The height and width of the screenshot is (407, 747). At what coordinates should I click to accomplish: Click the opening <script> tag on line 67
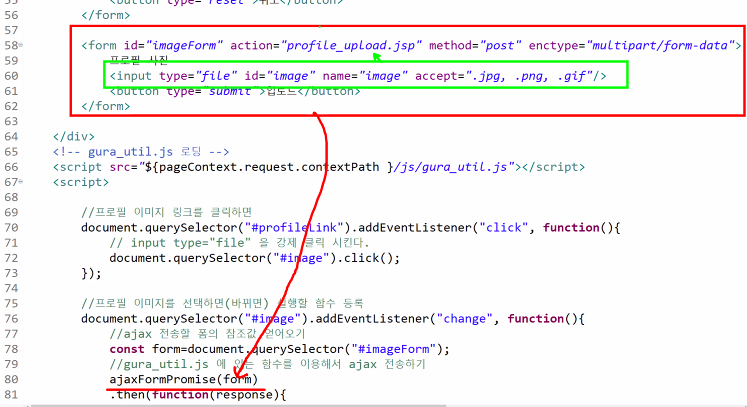[81, 182]
